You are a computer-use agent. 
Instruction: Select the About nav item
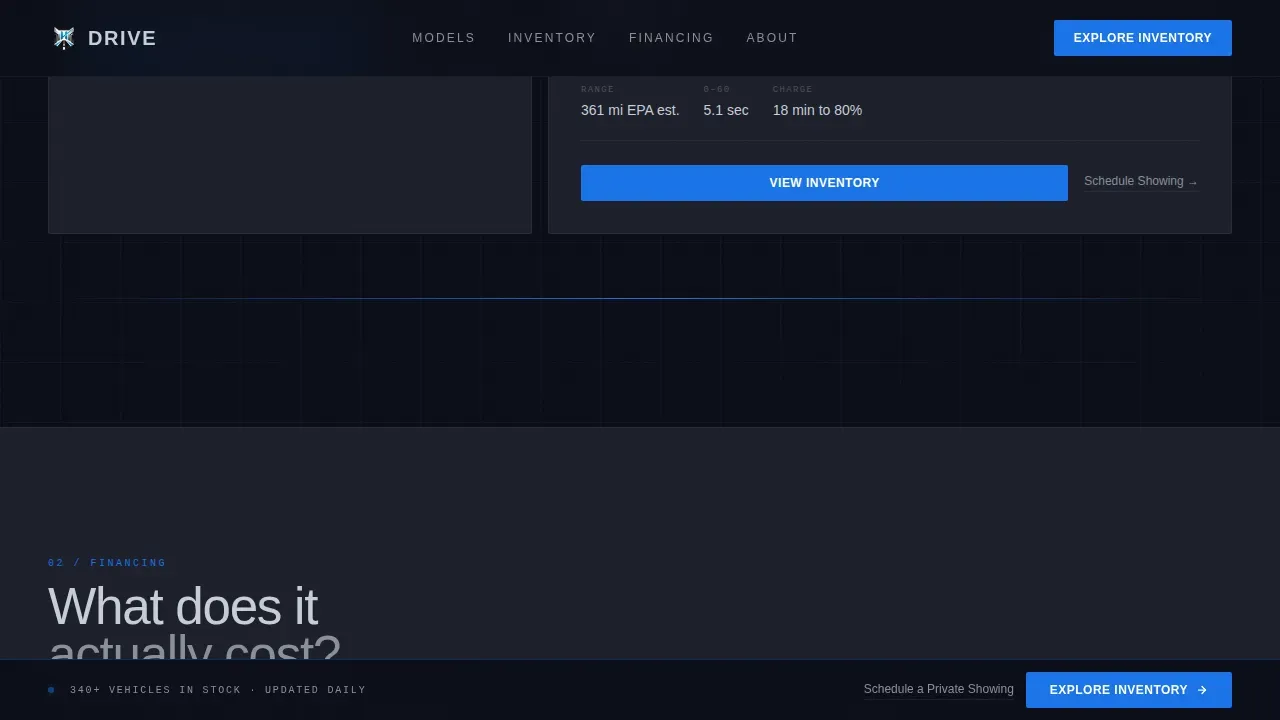point(772,38)
